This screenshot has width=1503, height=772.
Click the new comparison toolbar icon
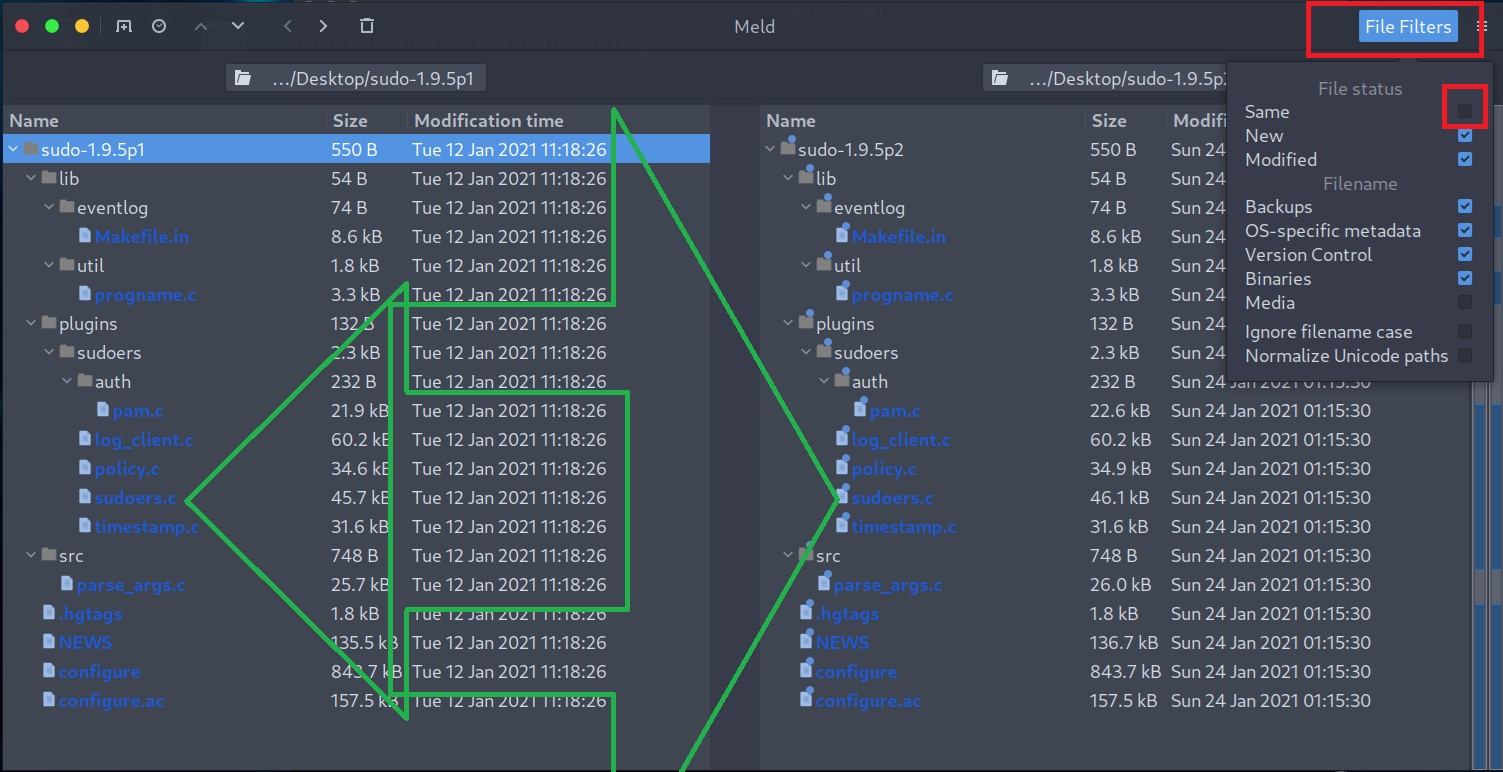point(123,26)
